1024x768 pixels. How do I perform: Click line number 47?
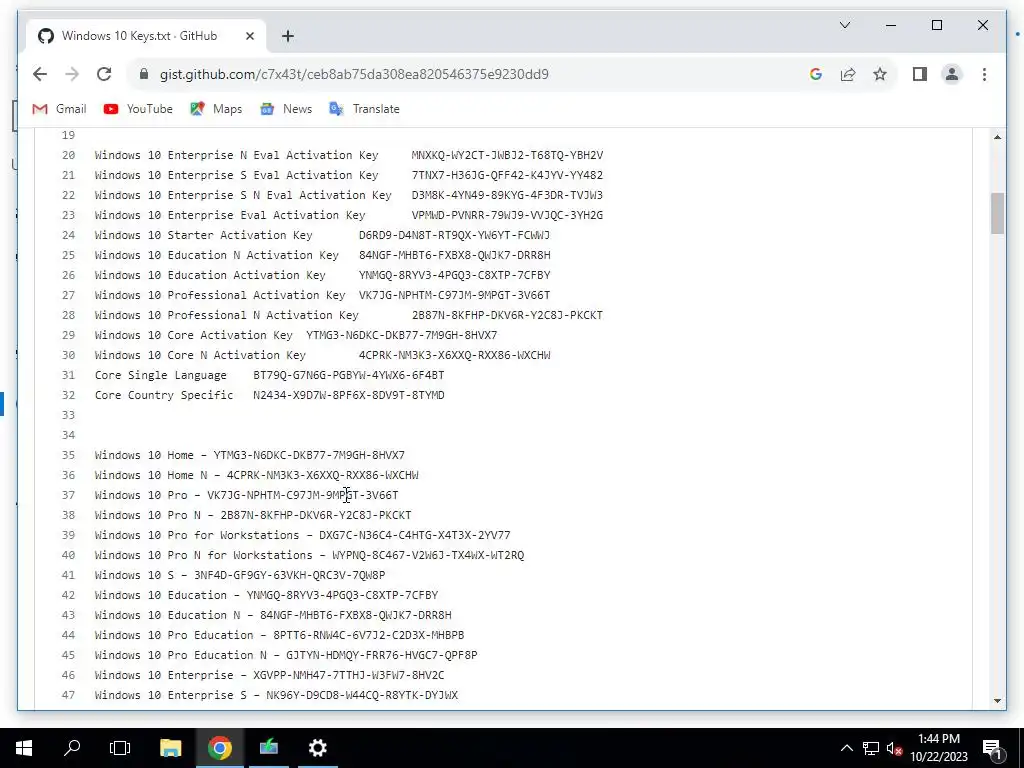pos(69,696)
